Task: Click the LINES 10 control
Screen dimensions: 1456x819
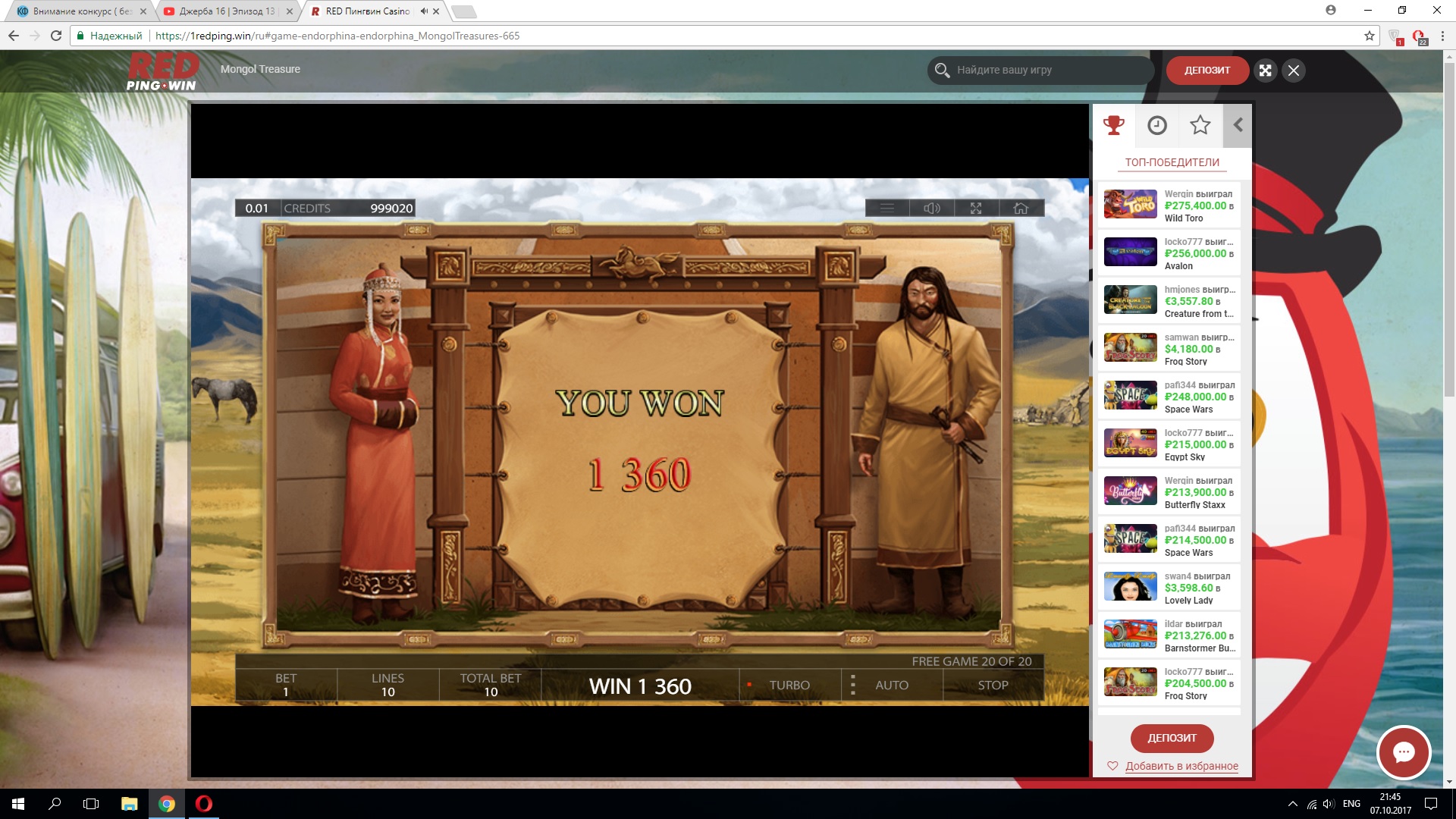Action: pyautogui.click(x=388, y=685)
